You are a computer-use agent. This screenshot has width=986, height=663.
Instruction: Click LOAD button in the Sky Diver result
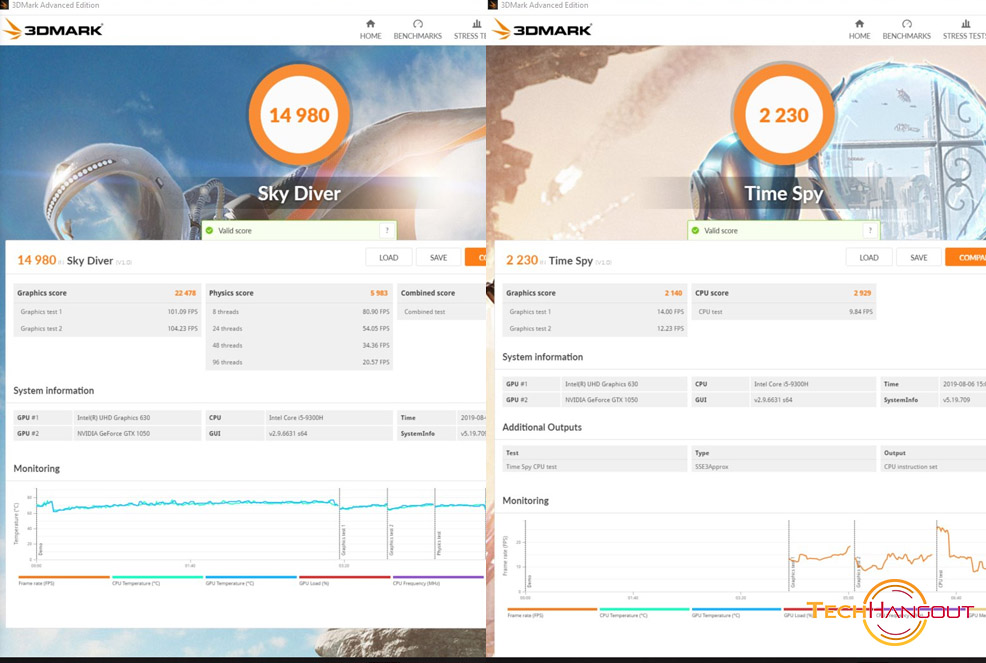pos(389,257)
